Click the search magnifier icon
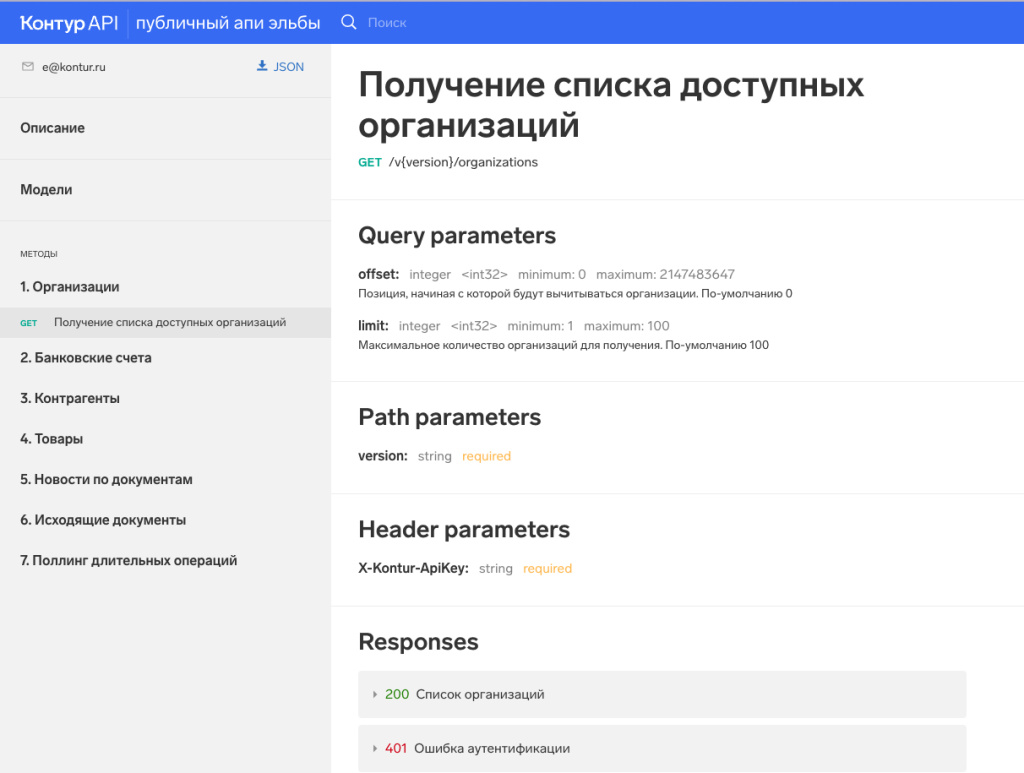1024x773 pixels. [x=349, y=22]
